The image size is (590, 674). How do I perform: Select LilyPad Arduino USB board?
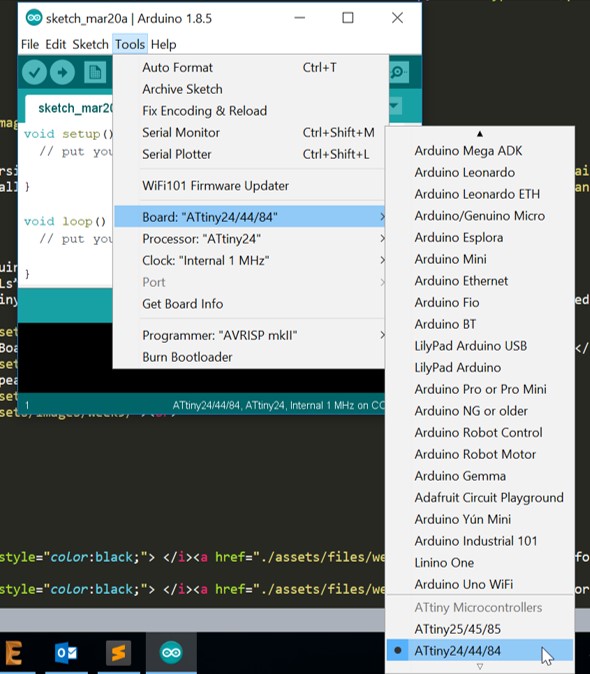(x=480, y=346)
